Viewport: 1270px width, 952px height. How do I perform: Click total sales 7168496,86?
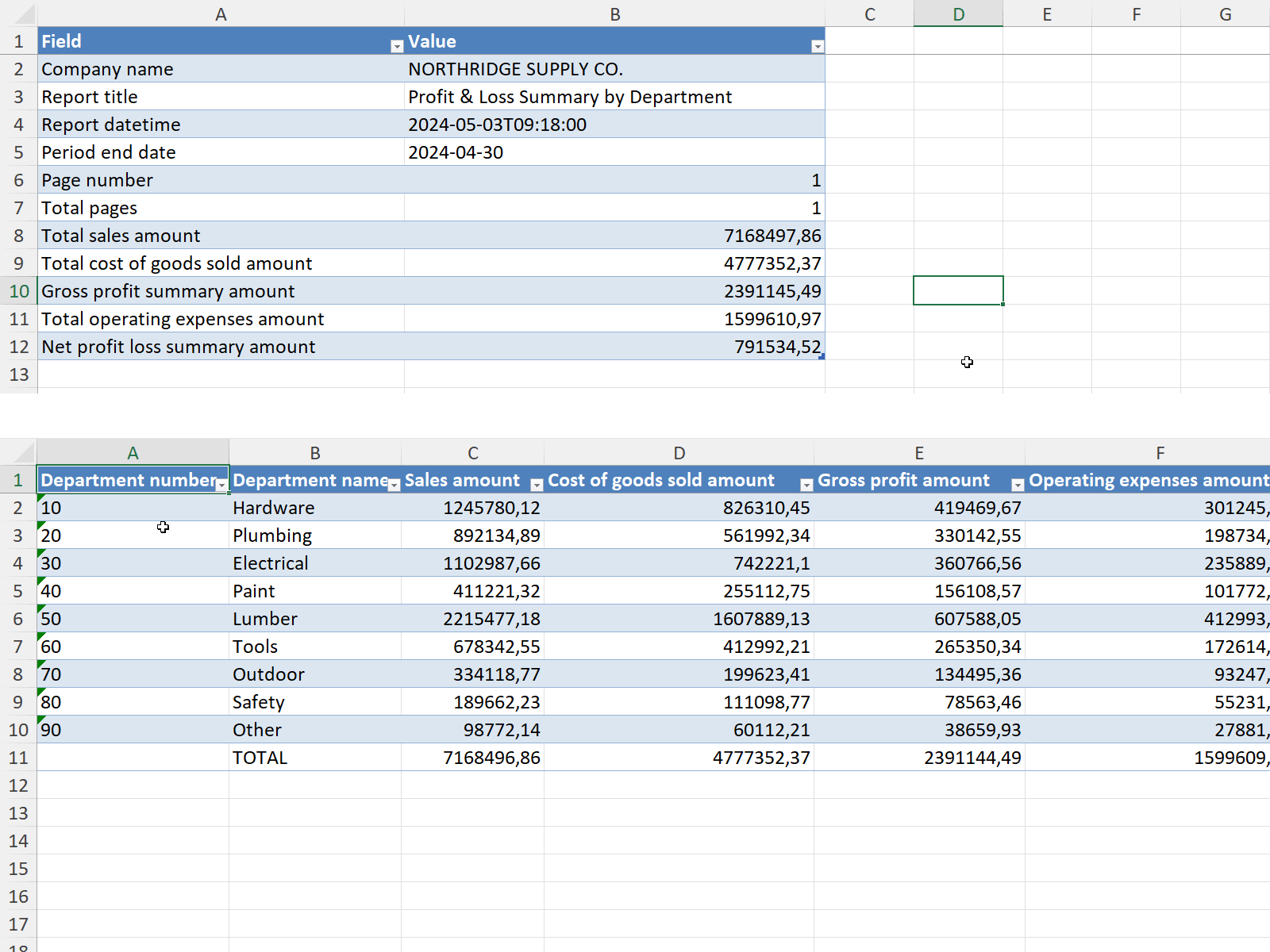pyautogui.click(x=473, y=758)
